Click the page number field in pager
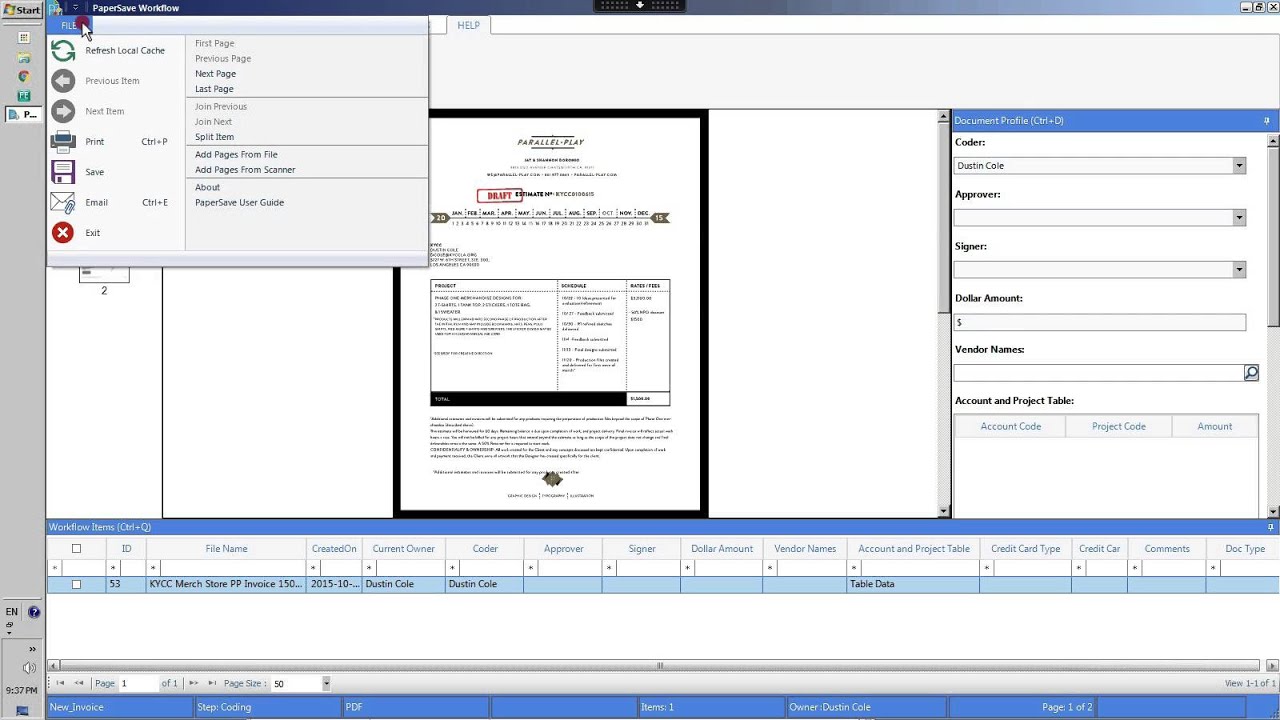The height and width of the screenshot is (720, 1280). 139,684
